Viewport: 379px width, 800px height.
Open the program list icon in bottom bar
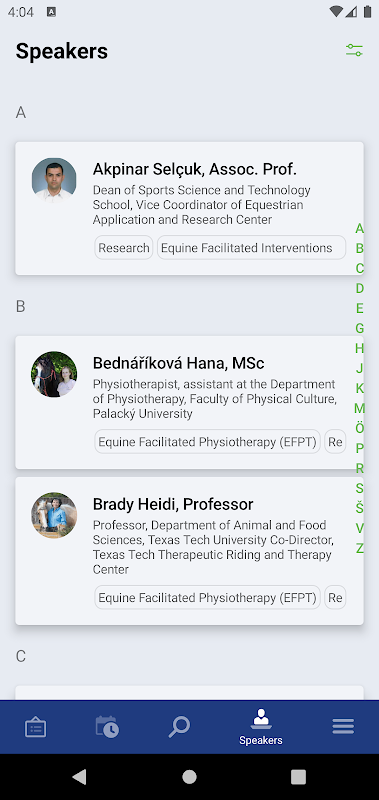pyautogui.click(x=36, y=727)
